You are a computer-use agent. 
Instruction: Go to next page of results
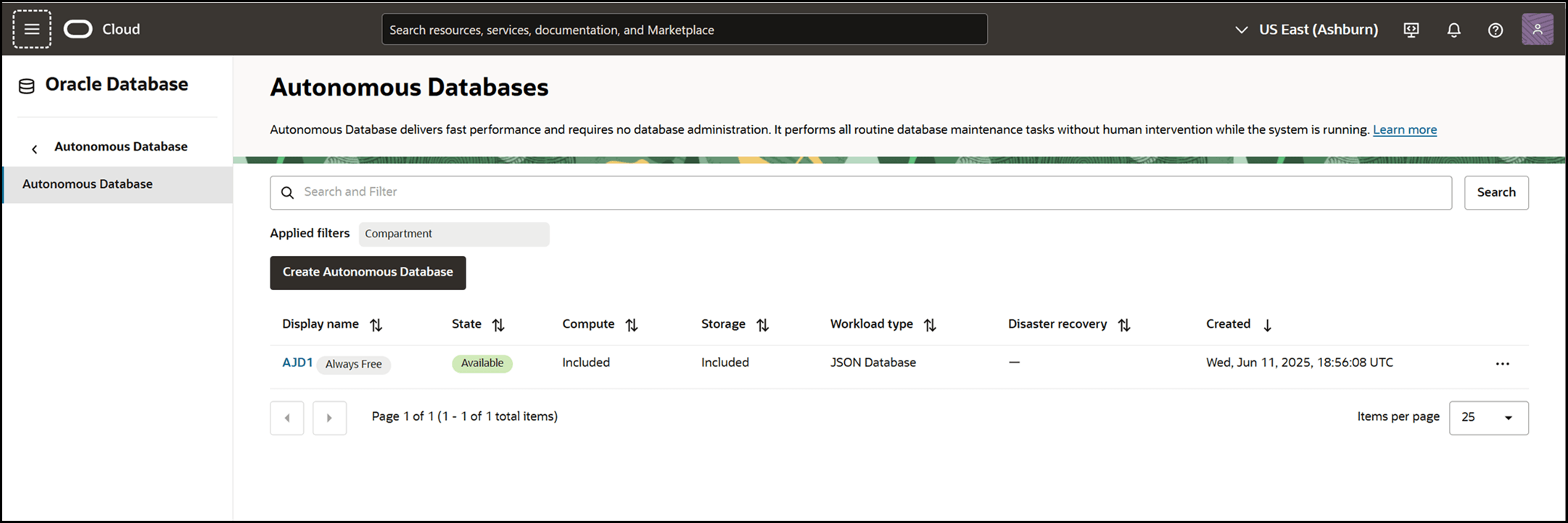click(x=330, y=418)
